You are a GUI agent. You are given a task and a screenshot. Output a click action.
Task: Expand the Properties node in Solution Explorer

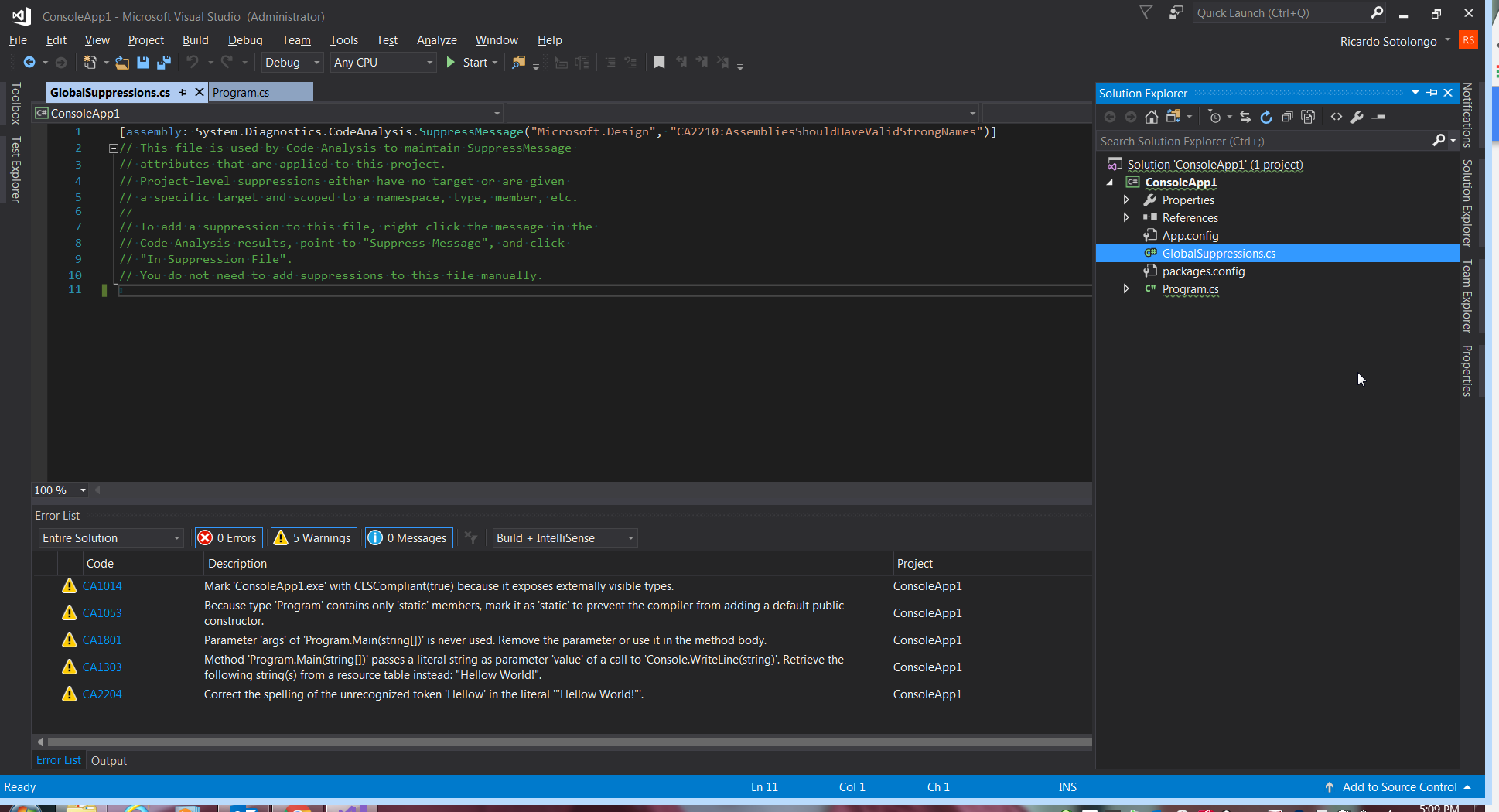(x=1126, y=200)
